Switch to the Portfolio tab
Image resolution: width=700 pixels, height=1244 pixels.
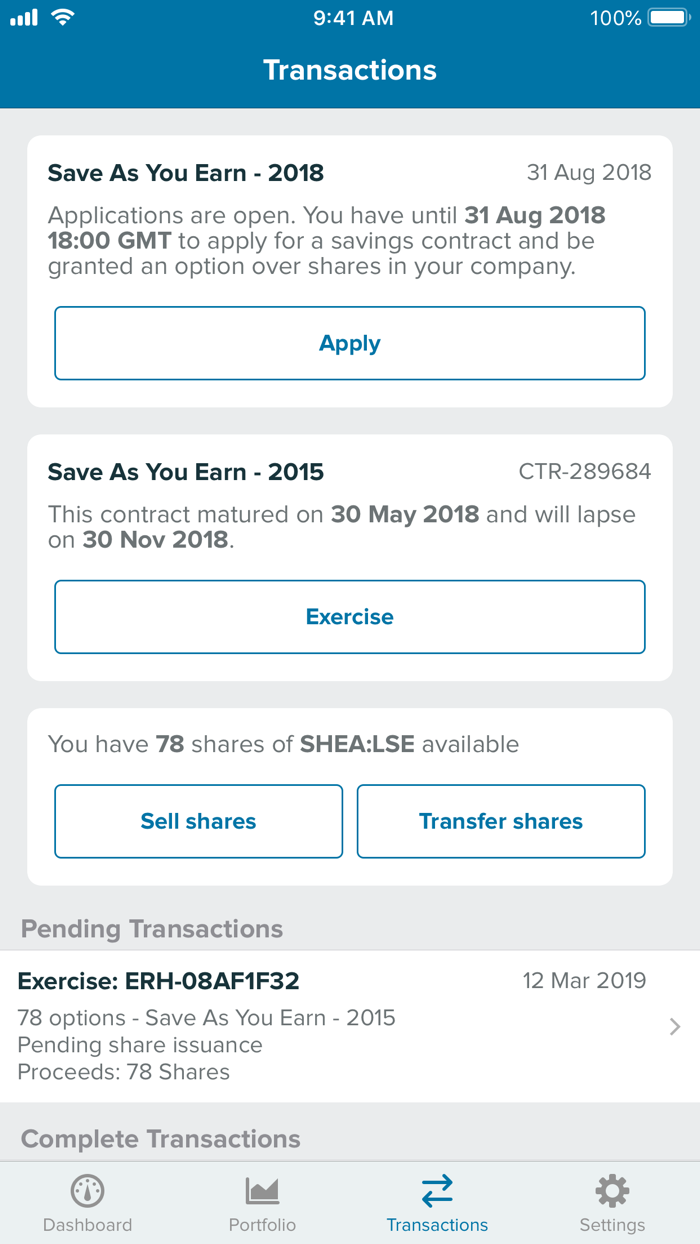(262, 1202)
